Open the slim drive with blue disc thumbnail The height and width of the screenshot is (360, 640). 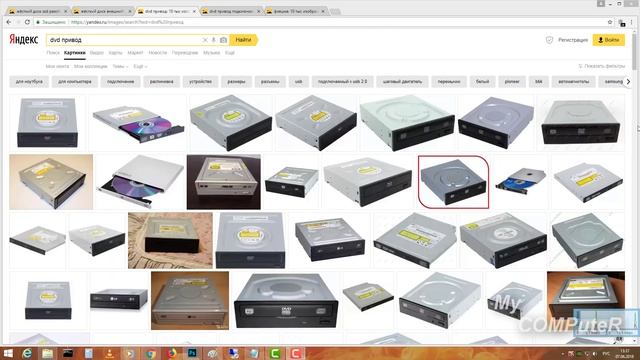coord(521,182)
